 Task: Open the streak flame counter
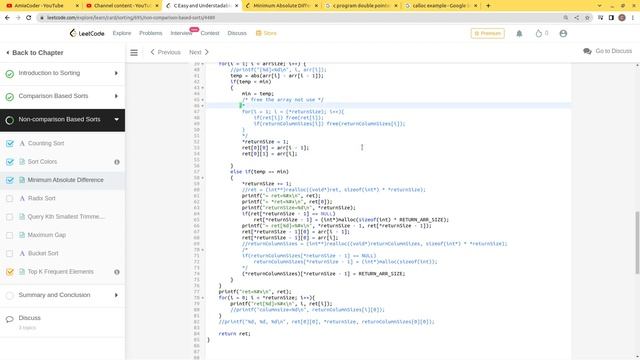coord(542,33)
